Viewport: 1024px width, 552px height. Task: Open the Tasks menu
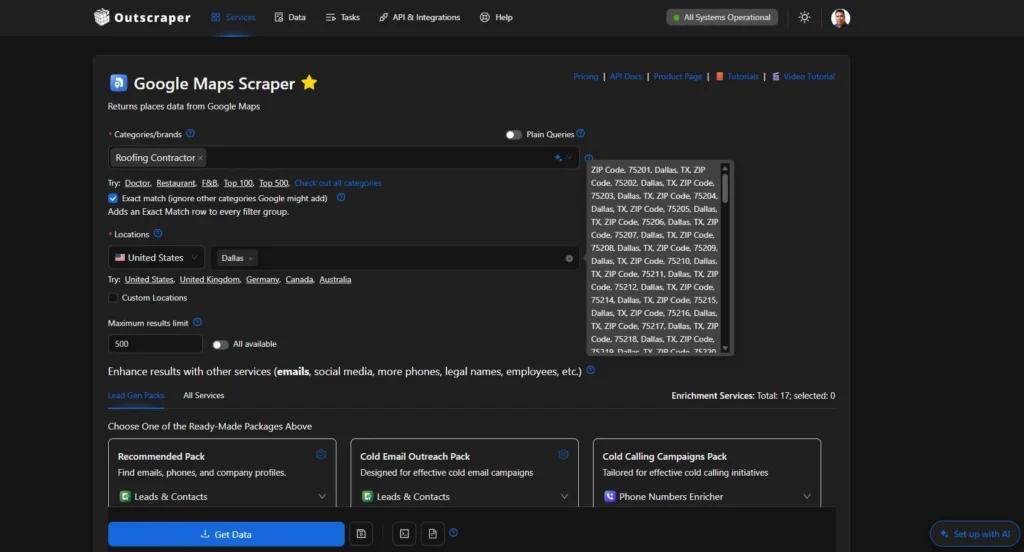click(x=343, y=17)
